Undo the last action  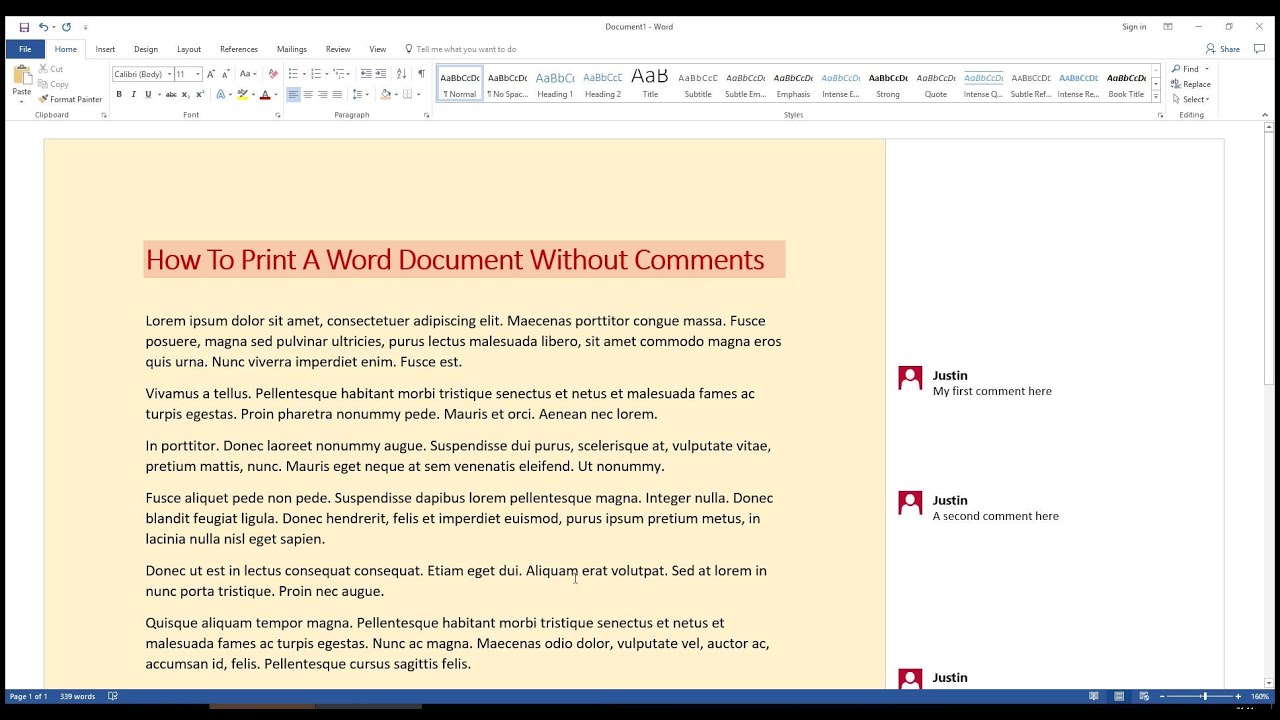pyautogui.click(x=43, y=27)
